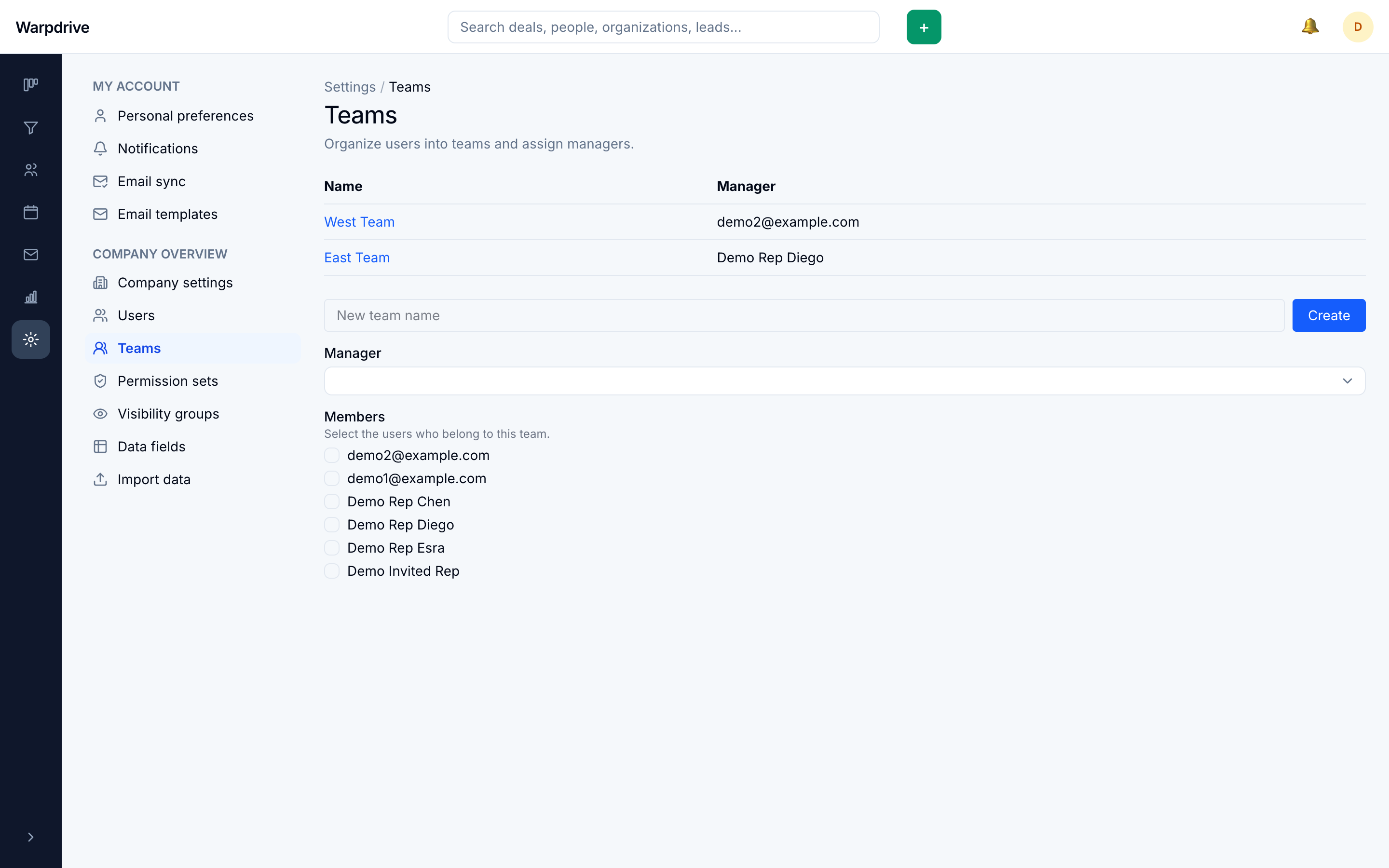Check the Demo Rep Chen checkbox
The image size is (1389, 868).
[332, 502]
